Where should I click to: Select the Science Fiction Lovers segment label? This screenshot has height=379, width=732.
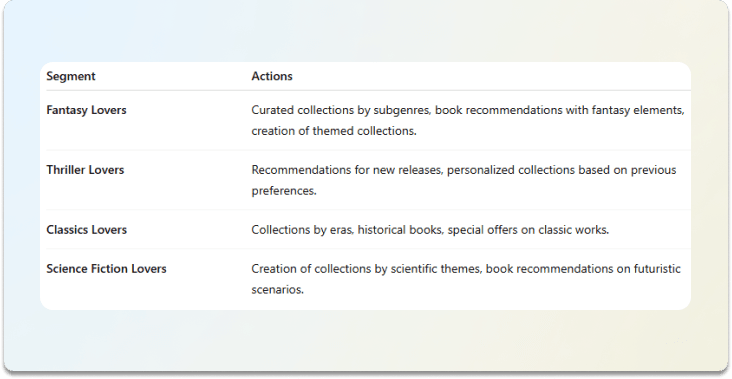(106, 269)
